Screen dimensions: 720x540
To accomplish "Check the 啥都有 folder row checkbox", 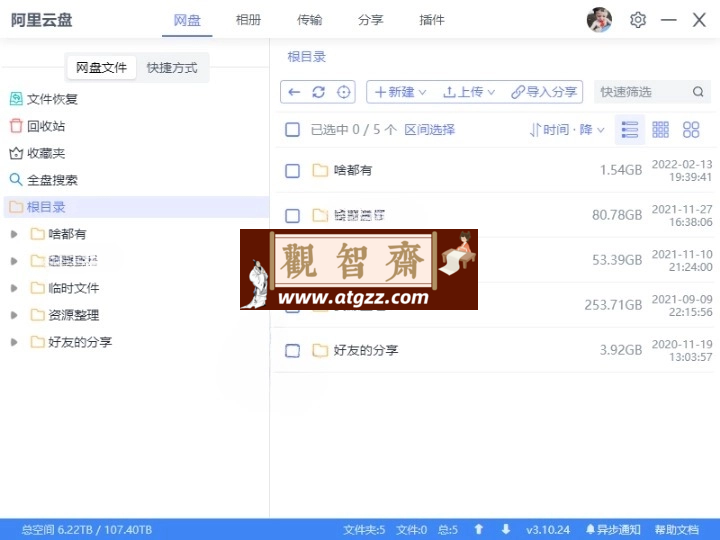I will [292, 171].
